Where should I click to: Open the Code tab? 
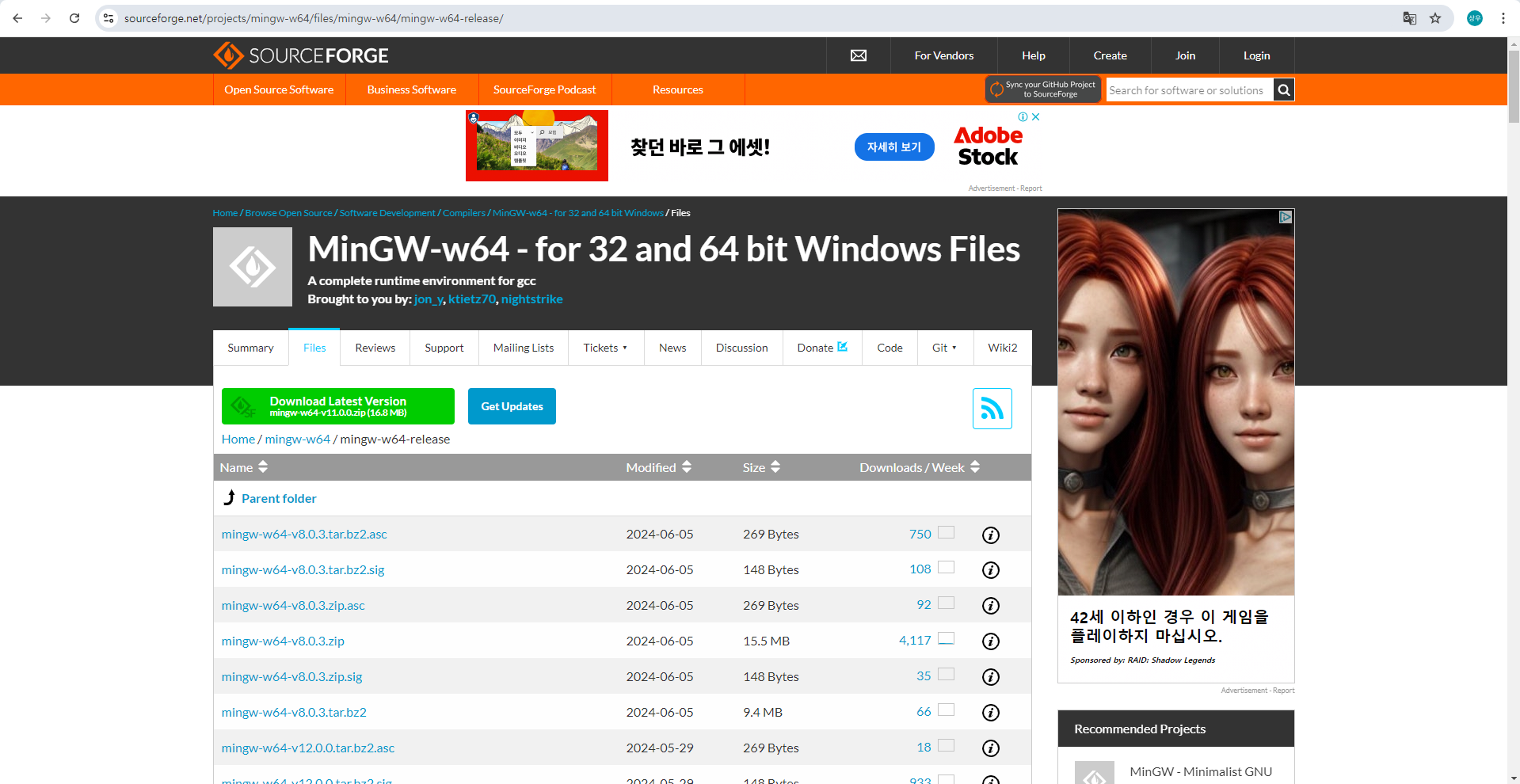890,348
